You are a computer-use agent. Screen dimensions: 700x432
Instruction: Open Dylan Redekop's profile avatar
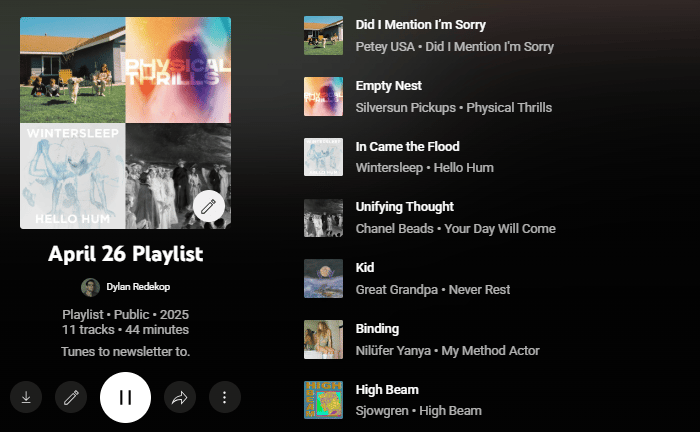[x=90, y=287]
